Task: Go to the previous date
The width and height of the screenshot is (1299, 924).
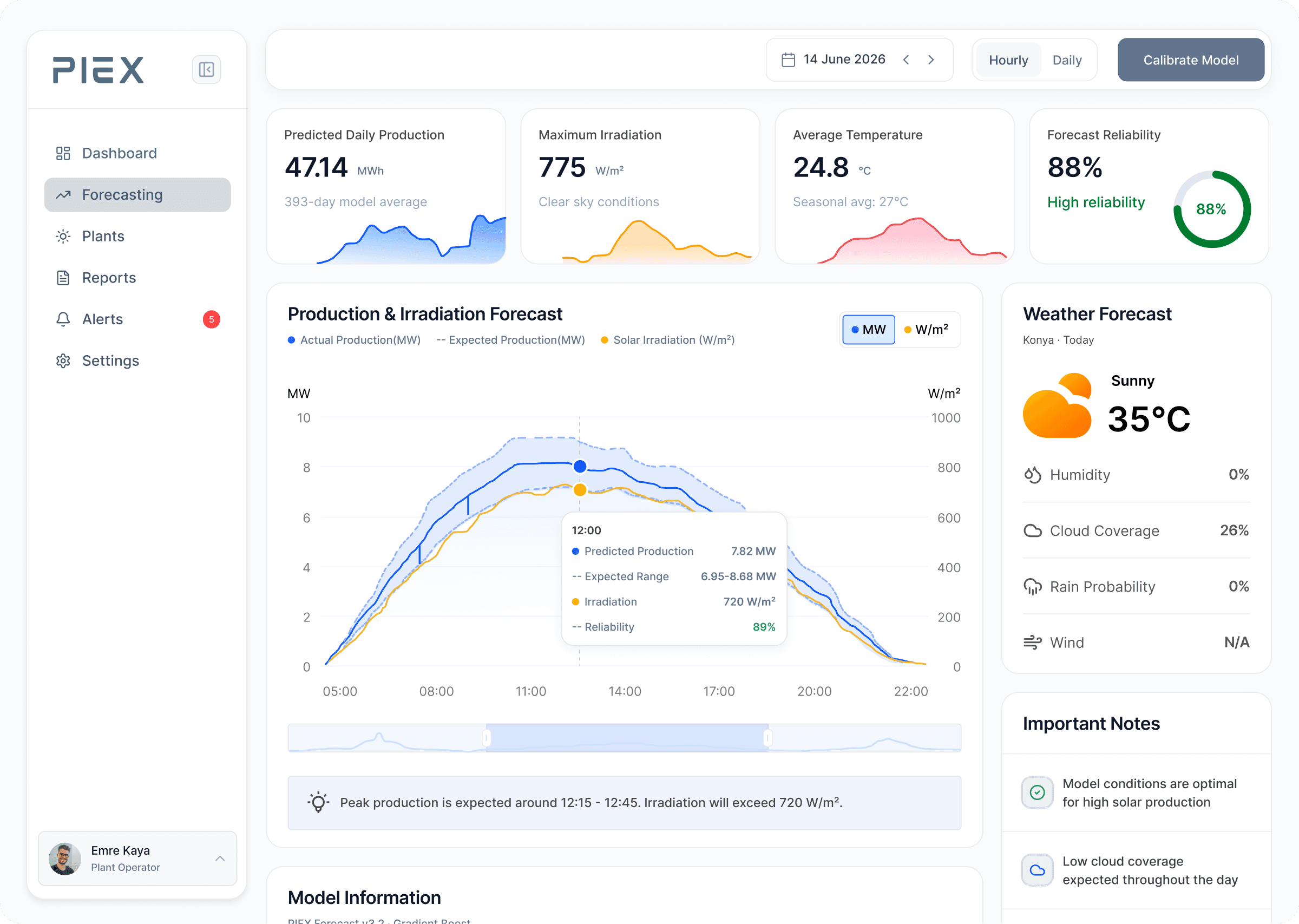Action: click(x=906, y=60)
